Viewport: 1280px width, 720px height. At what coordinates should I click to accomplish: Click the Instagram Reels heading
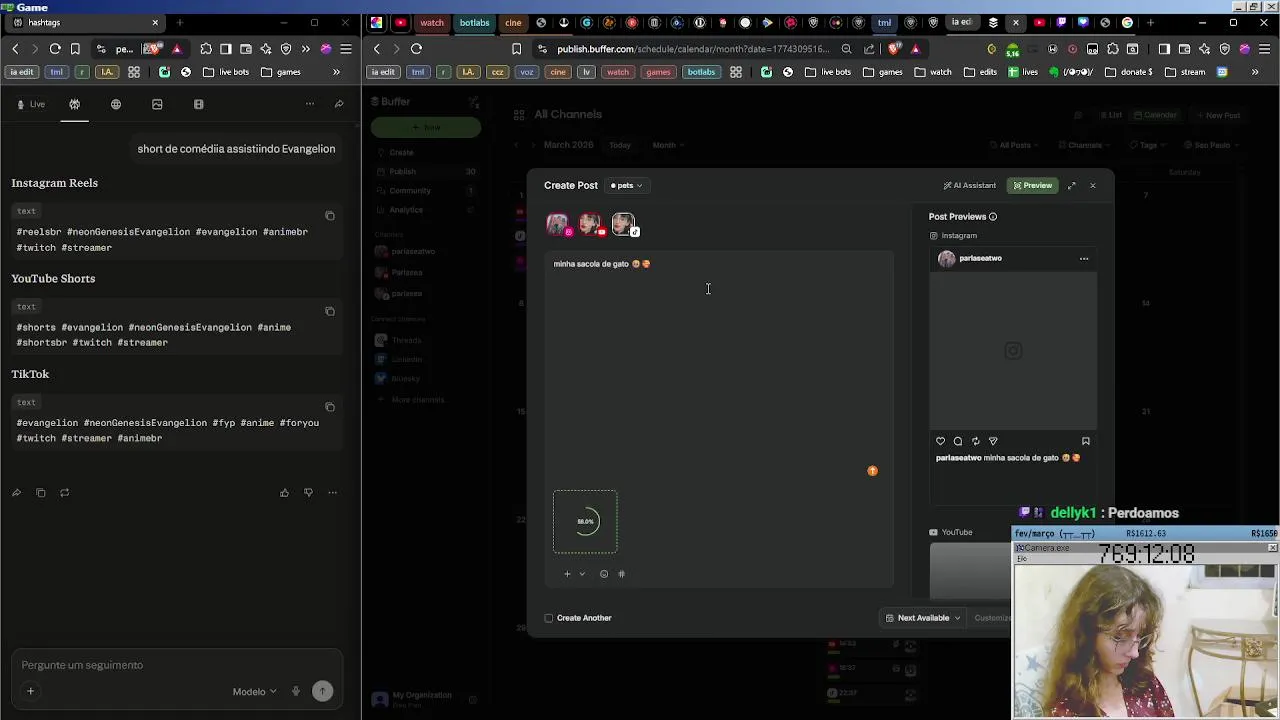click(x=55, y=183)
